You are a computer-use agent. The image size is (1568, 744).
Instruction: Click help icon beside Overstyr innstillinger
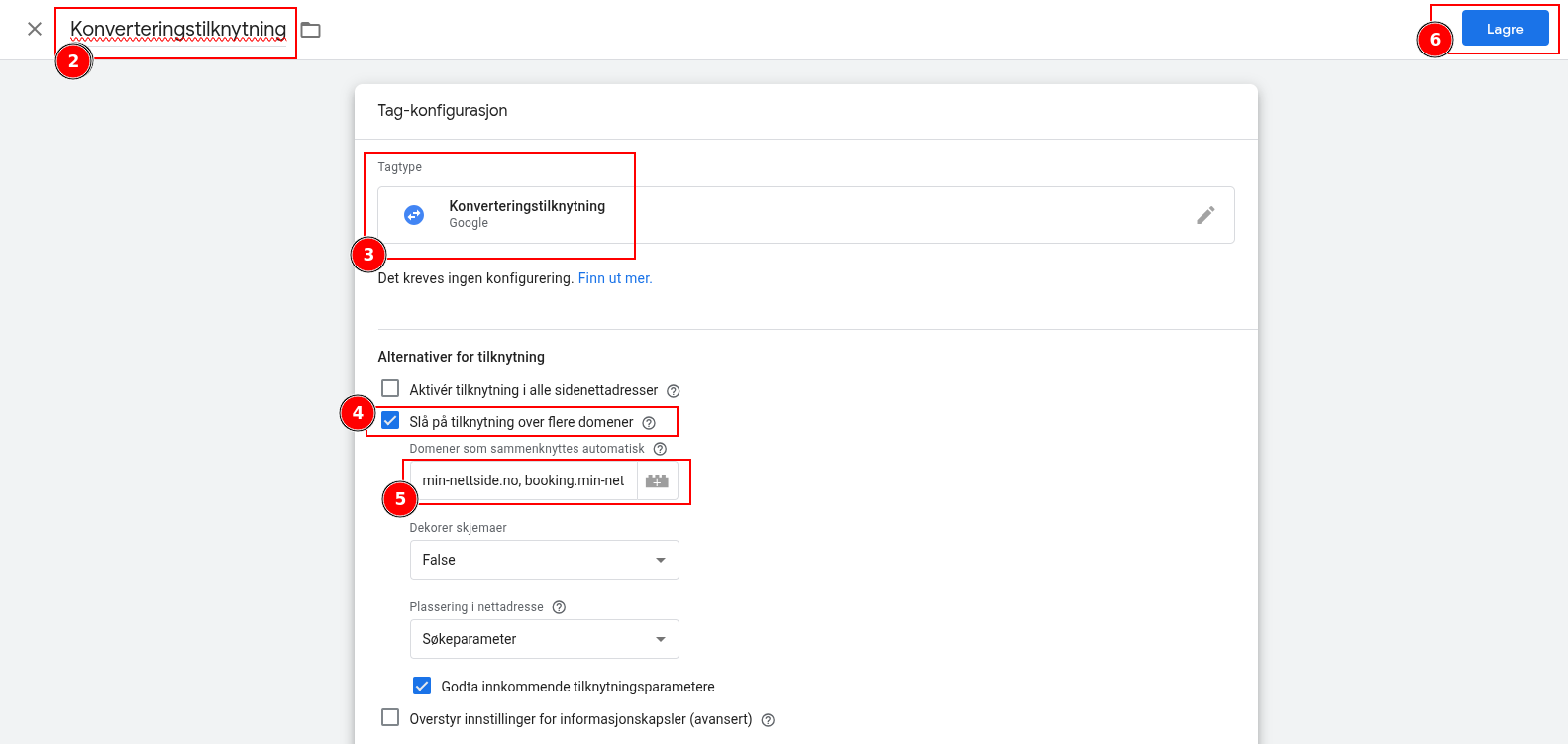click(x=768, y=720)
